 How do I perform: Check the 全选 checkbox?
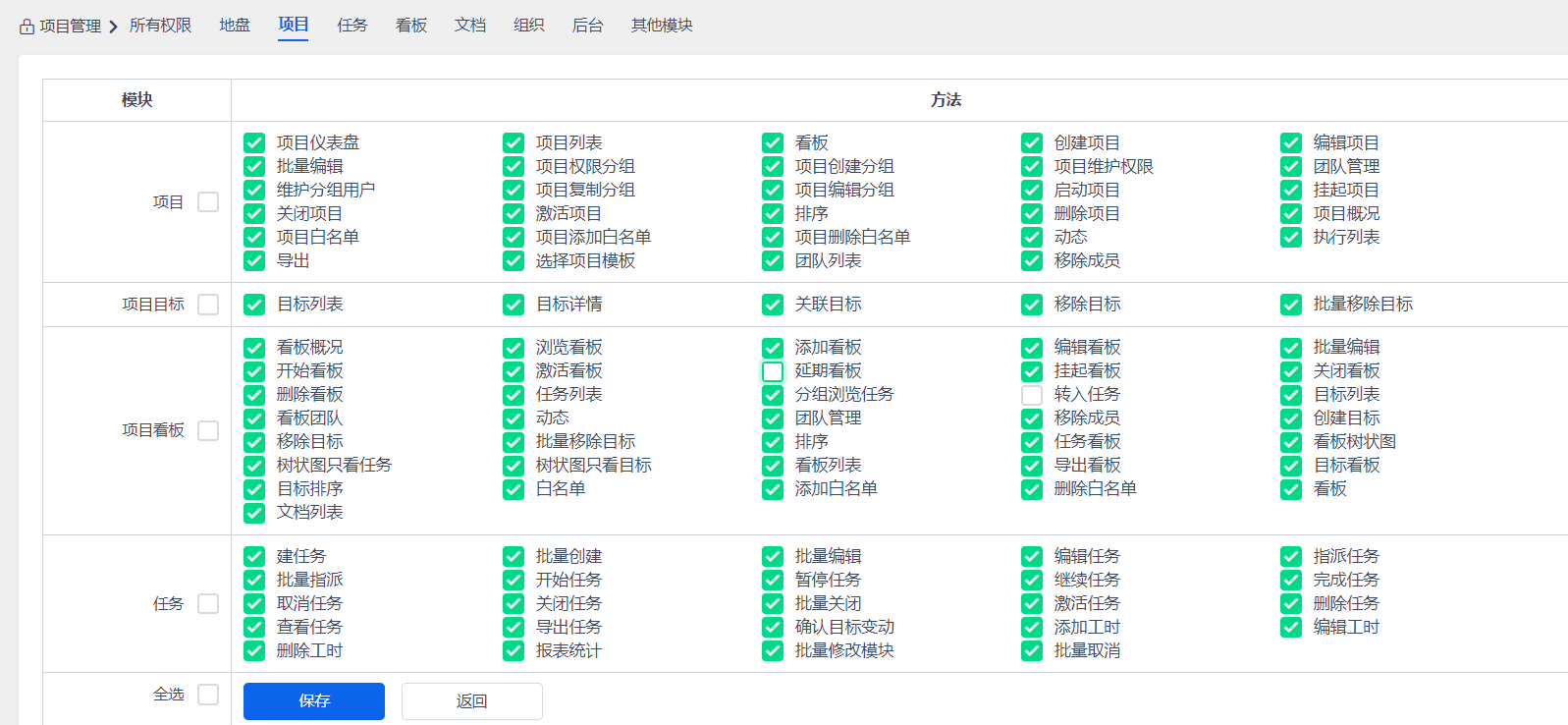click(208, 695)
